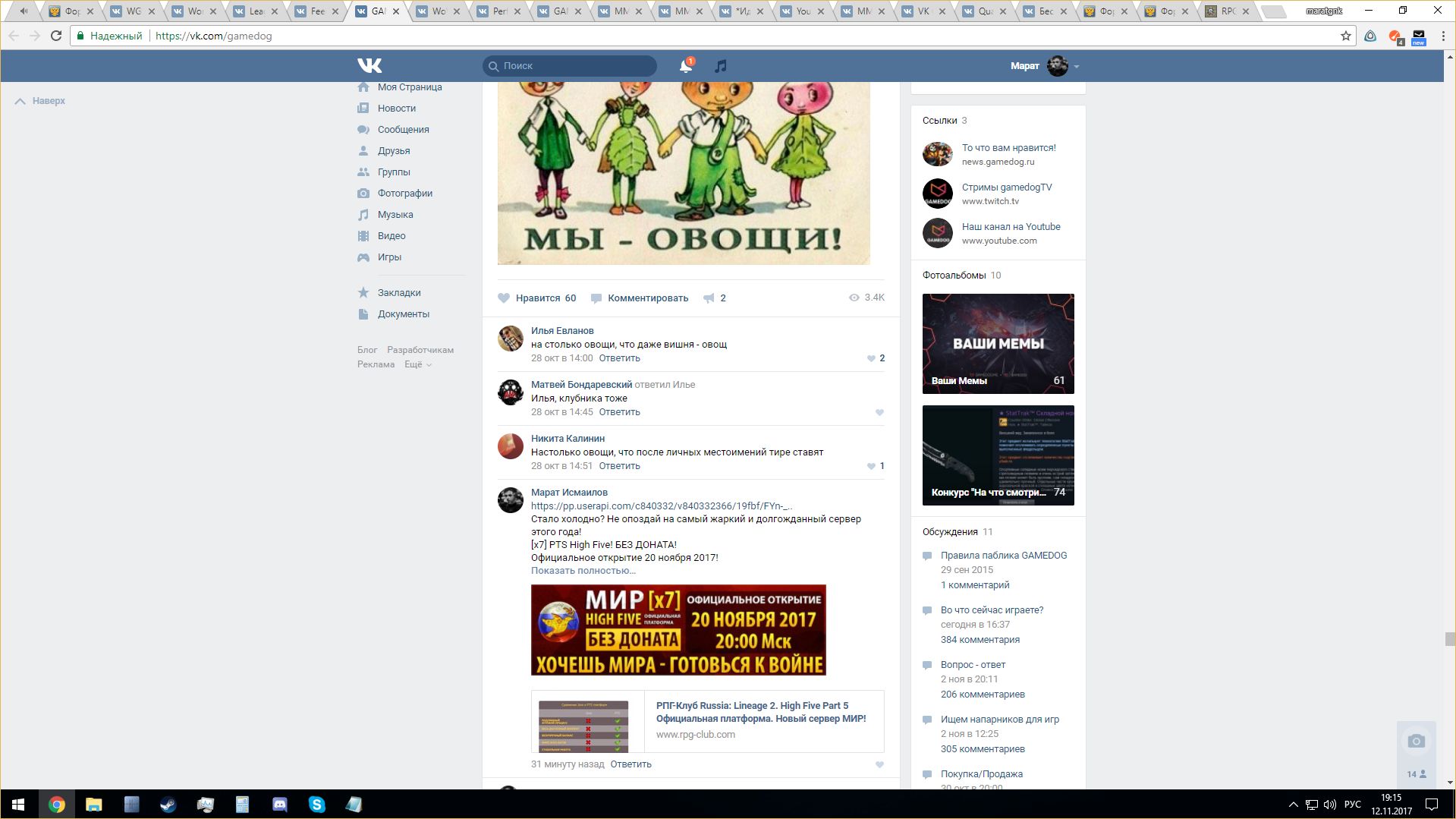Click the VK logo in header
The image size is (1456, 819).
point(370,66)
